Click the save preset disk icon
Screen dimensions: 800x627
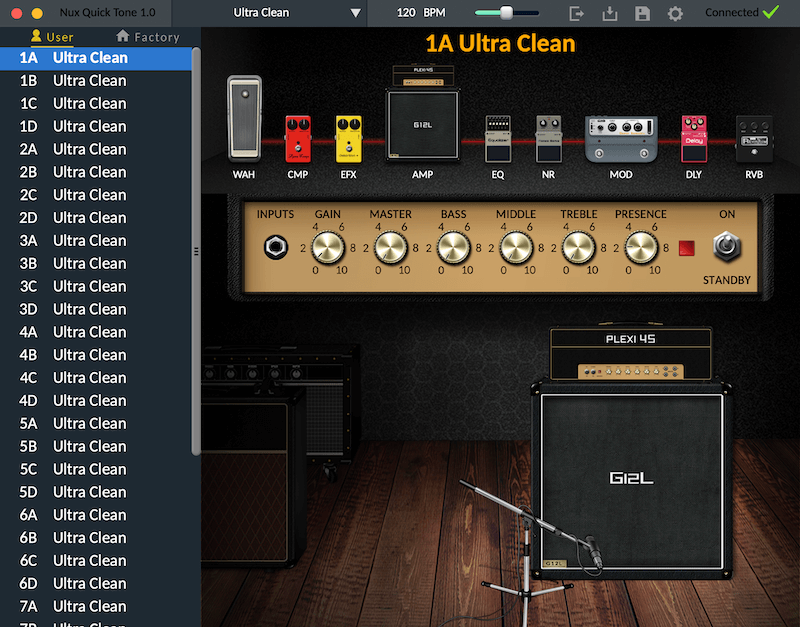pos(643,13)
